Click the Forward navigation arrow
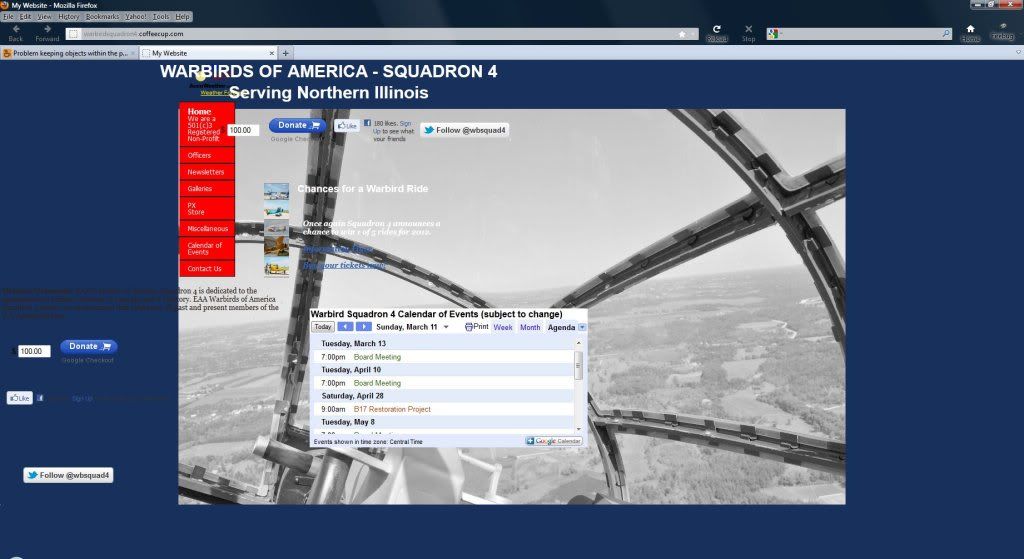This screenshot has height=559, width=1024. pyautogui.click(x=47, y=29)
